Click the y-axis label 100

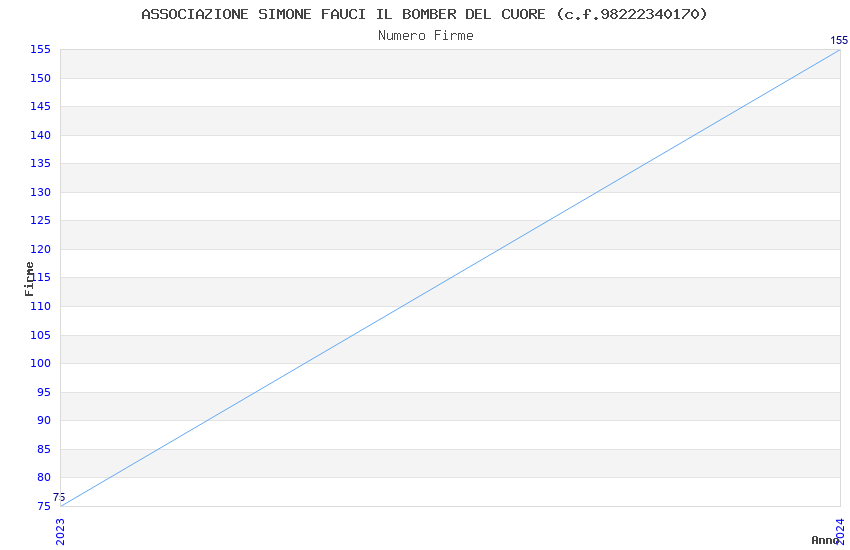(41, 363)
